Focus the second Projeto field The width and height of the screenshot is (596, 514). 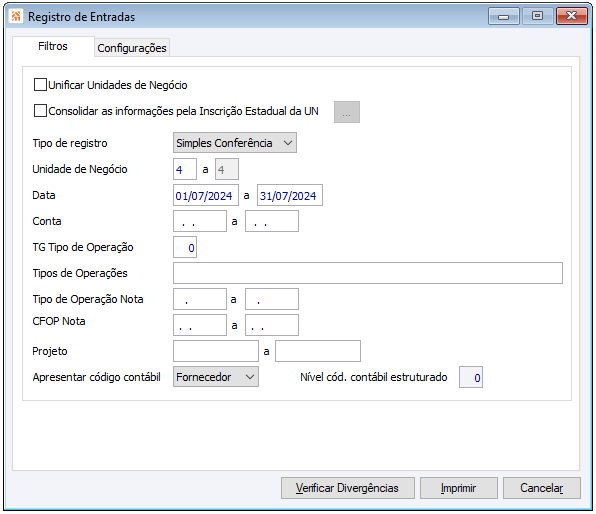pos(318,351)
